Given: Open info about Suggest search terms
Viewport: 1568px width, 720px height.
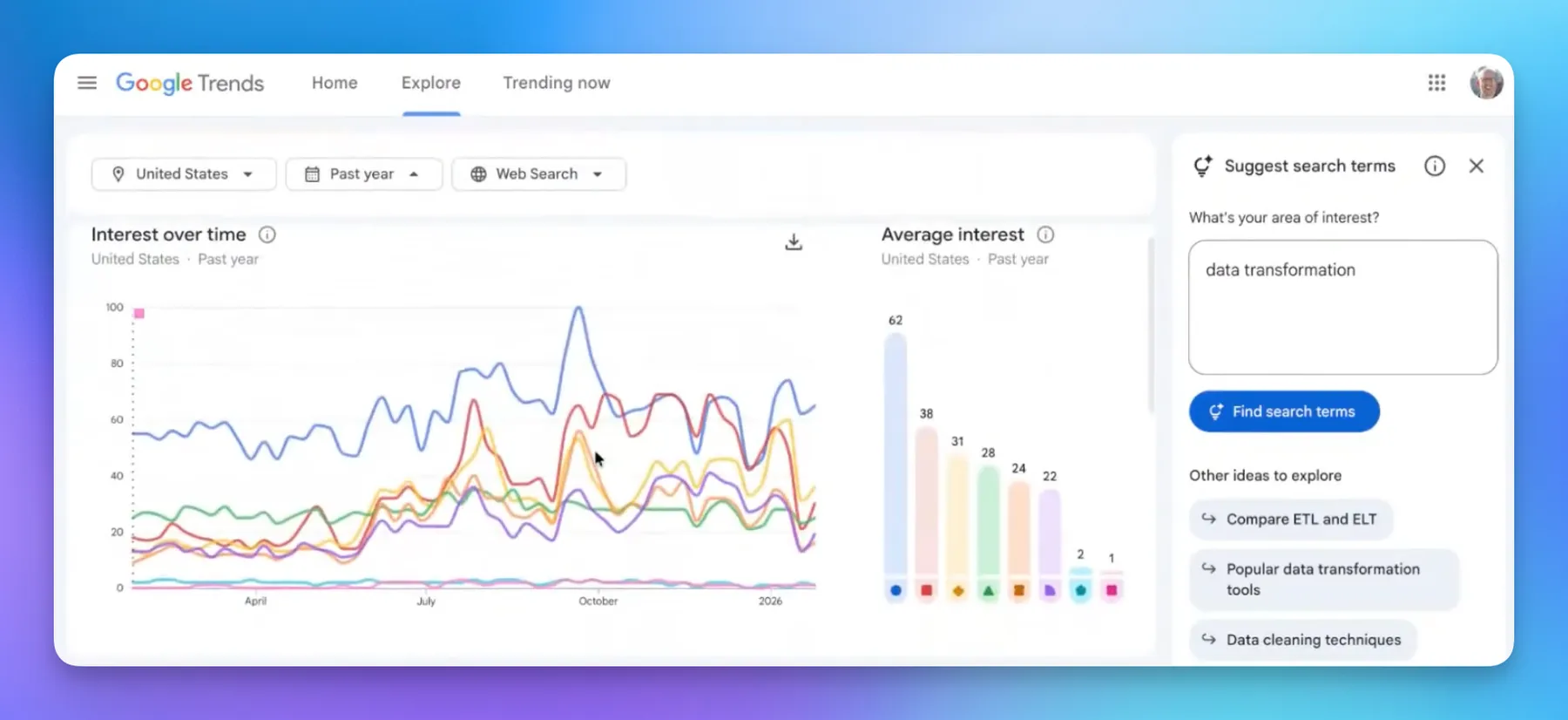Looking at the screenshot, I should [x=1434, y=166].
